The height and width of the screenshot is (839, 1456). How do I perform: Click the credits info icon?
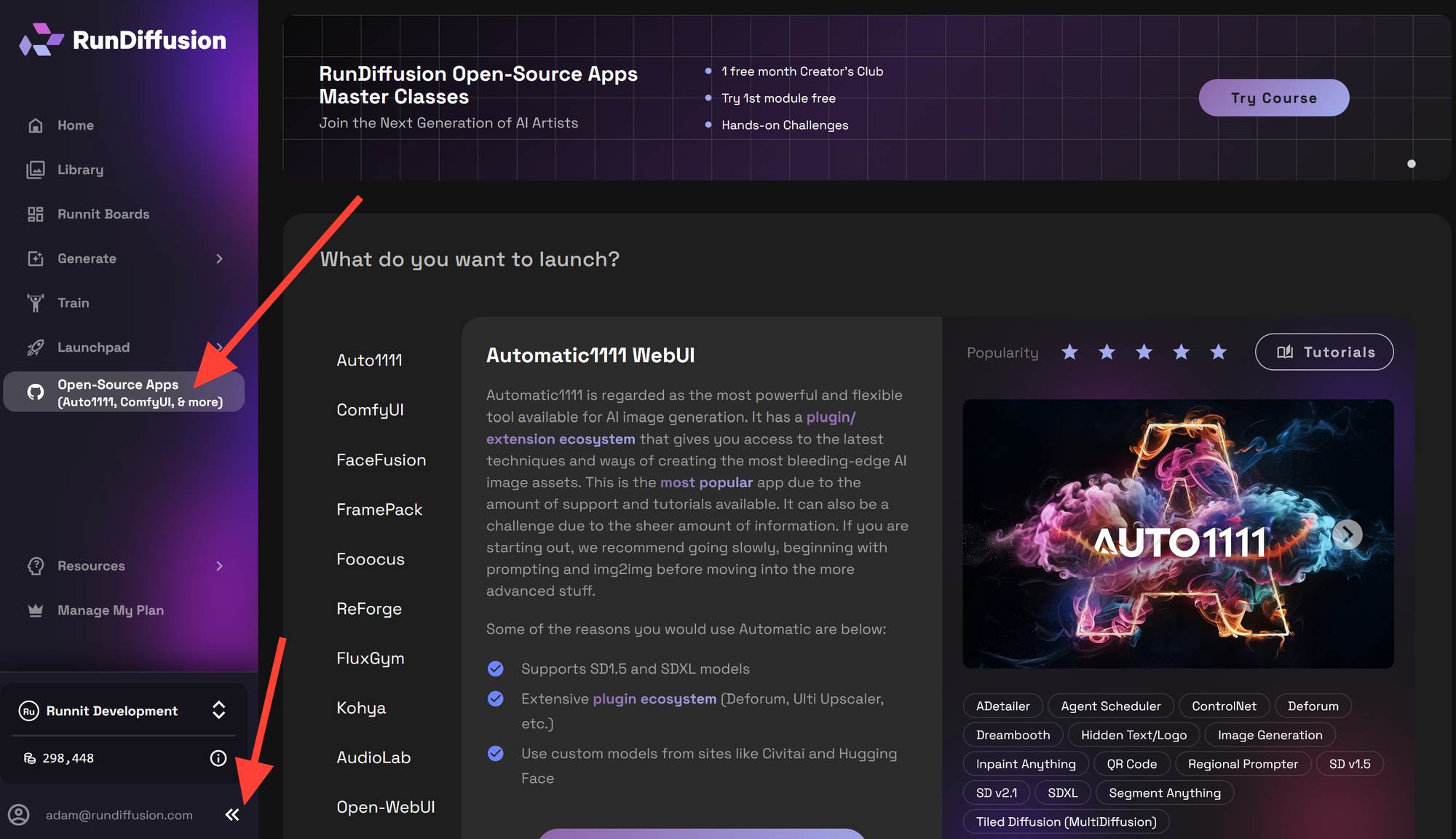pos(218,758)
